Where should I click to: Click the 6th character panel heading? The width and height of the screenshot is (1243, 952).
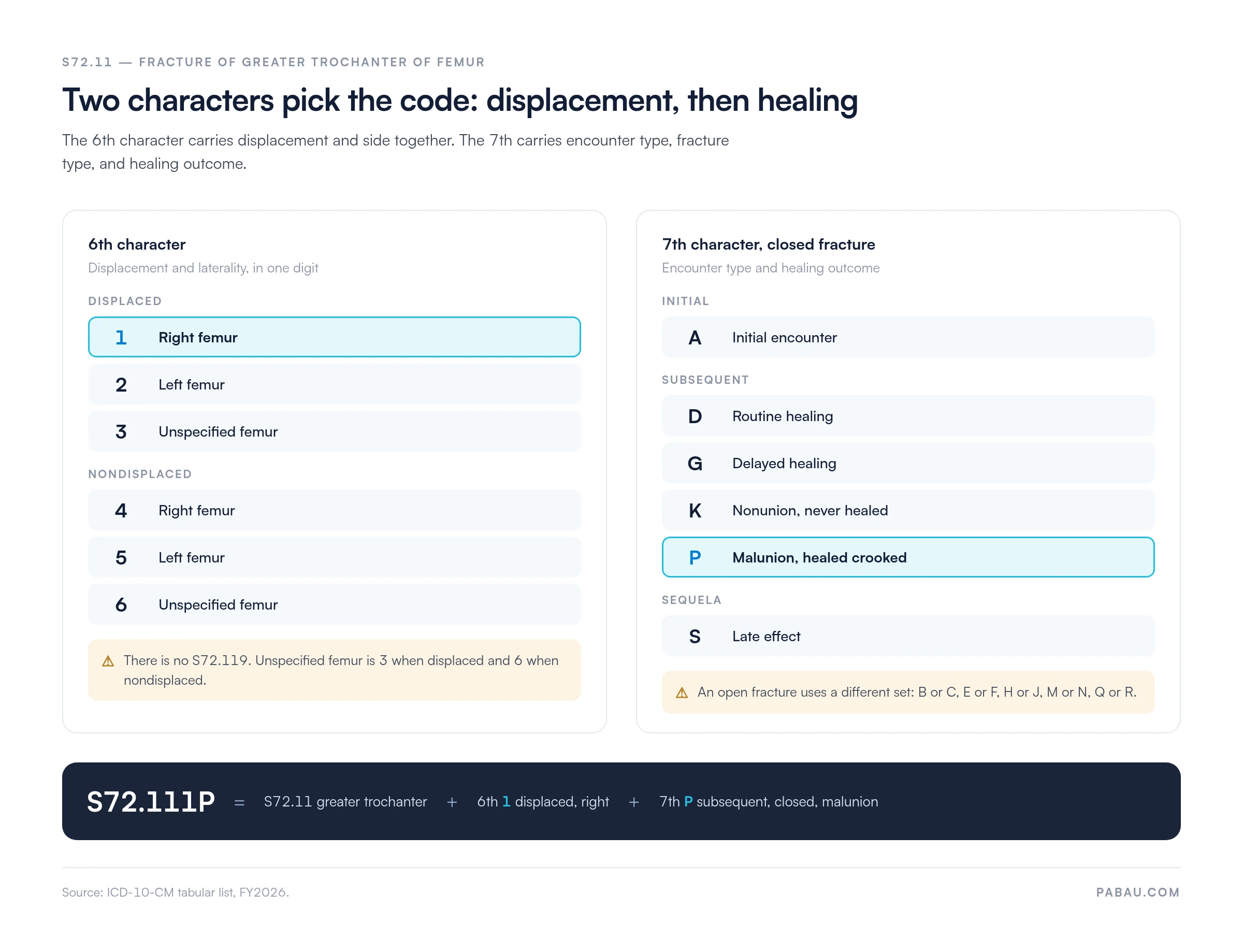click(137, 244)
